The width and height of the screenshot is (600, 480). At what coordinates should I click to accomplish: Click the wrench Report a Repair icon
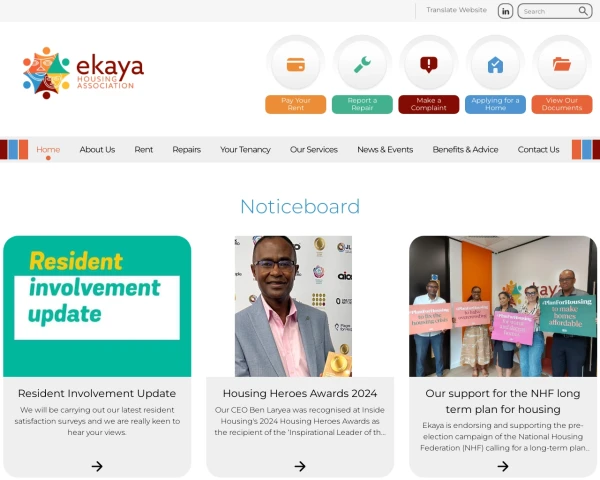[x=362, y=64]
